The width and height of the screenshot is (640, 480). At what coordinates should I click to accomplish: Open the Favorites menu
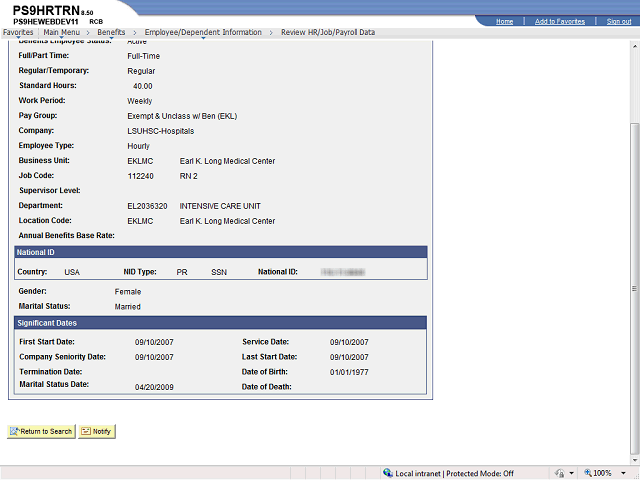[18, 32]
